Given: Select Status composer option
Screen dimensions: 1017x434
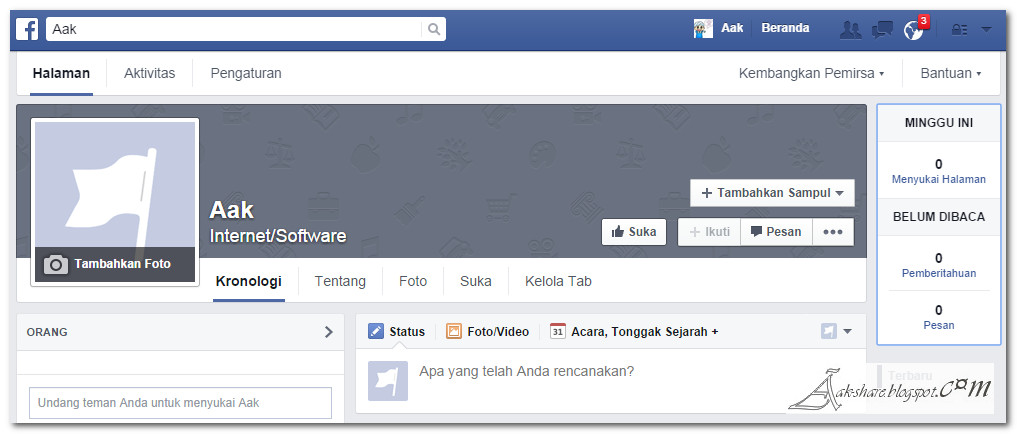Looking at the screenshot, I should pos(396,332).
